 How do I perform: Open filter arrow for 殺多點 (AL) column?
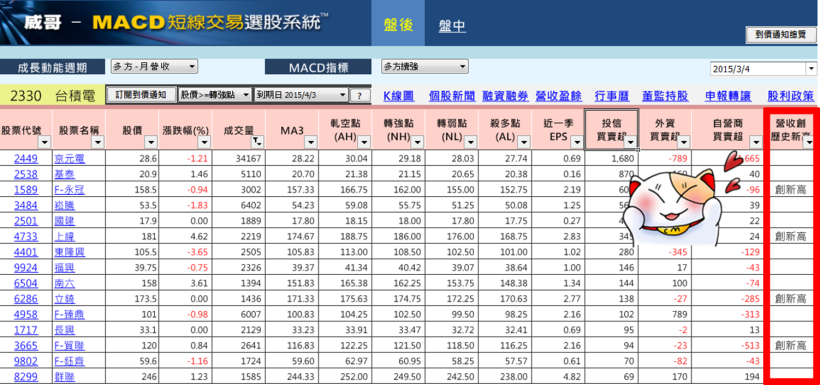(x=524, y=142)
